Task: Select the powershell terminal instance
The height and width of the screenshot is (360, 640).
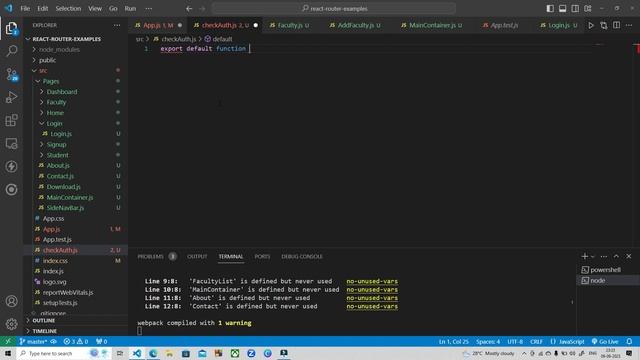Action: point(605,270)
